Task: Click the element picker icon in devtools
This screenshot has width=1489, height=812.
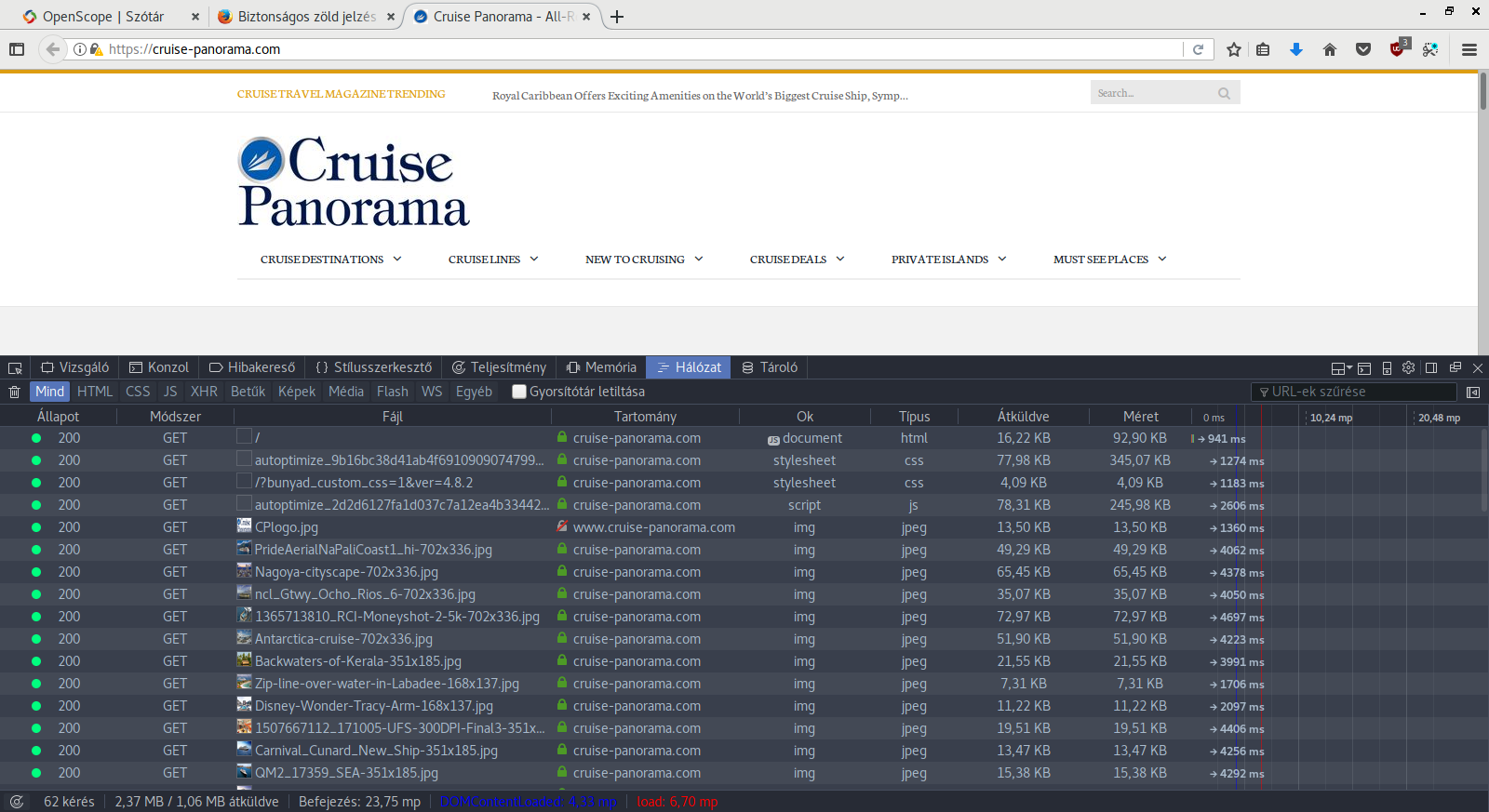Action: point(15,368)
